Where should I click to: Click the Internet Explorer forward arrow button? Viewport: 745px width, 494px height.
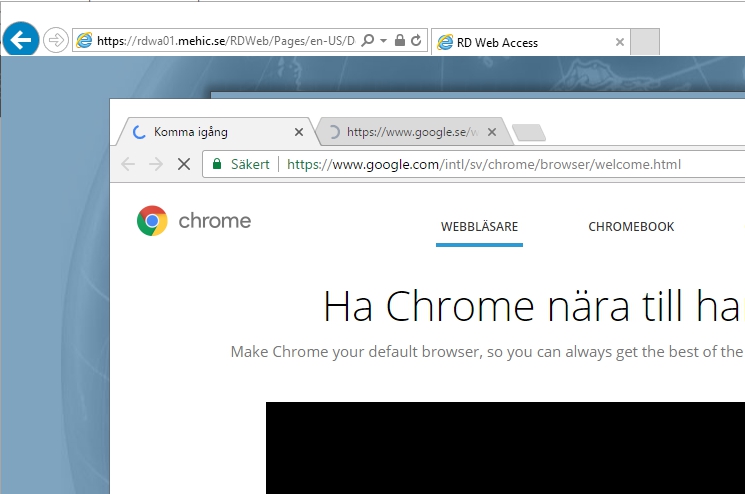56,41
